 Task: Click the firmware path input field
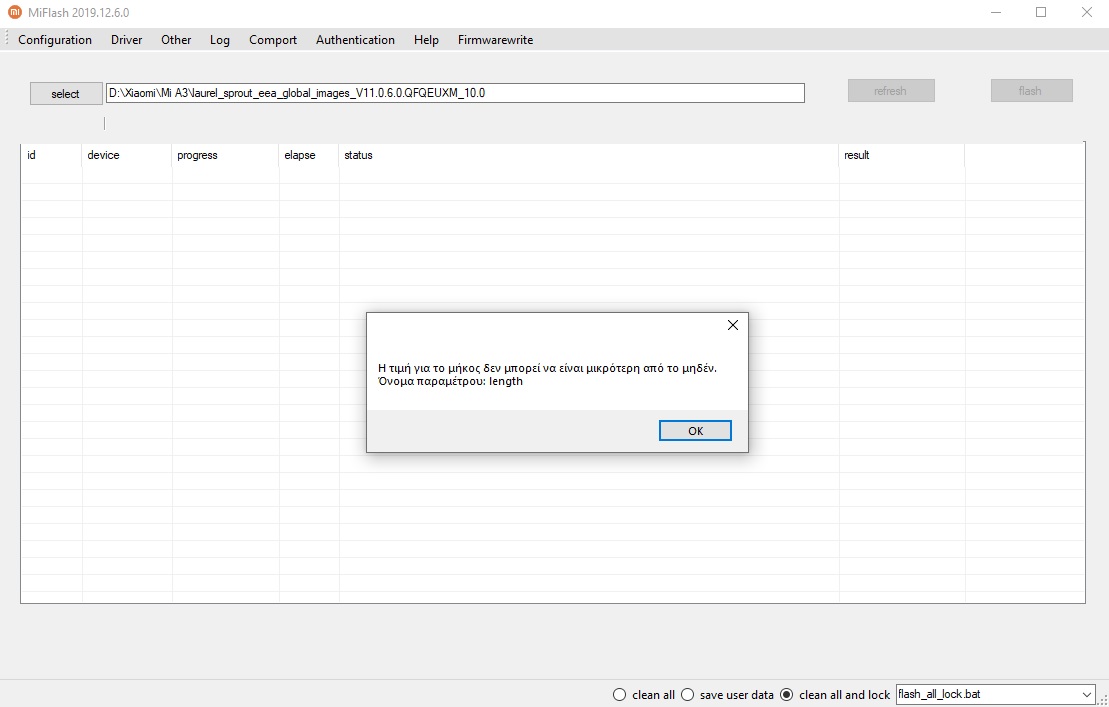point(455,93)
